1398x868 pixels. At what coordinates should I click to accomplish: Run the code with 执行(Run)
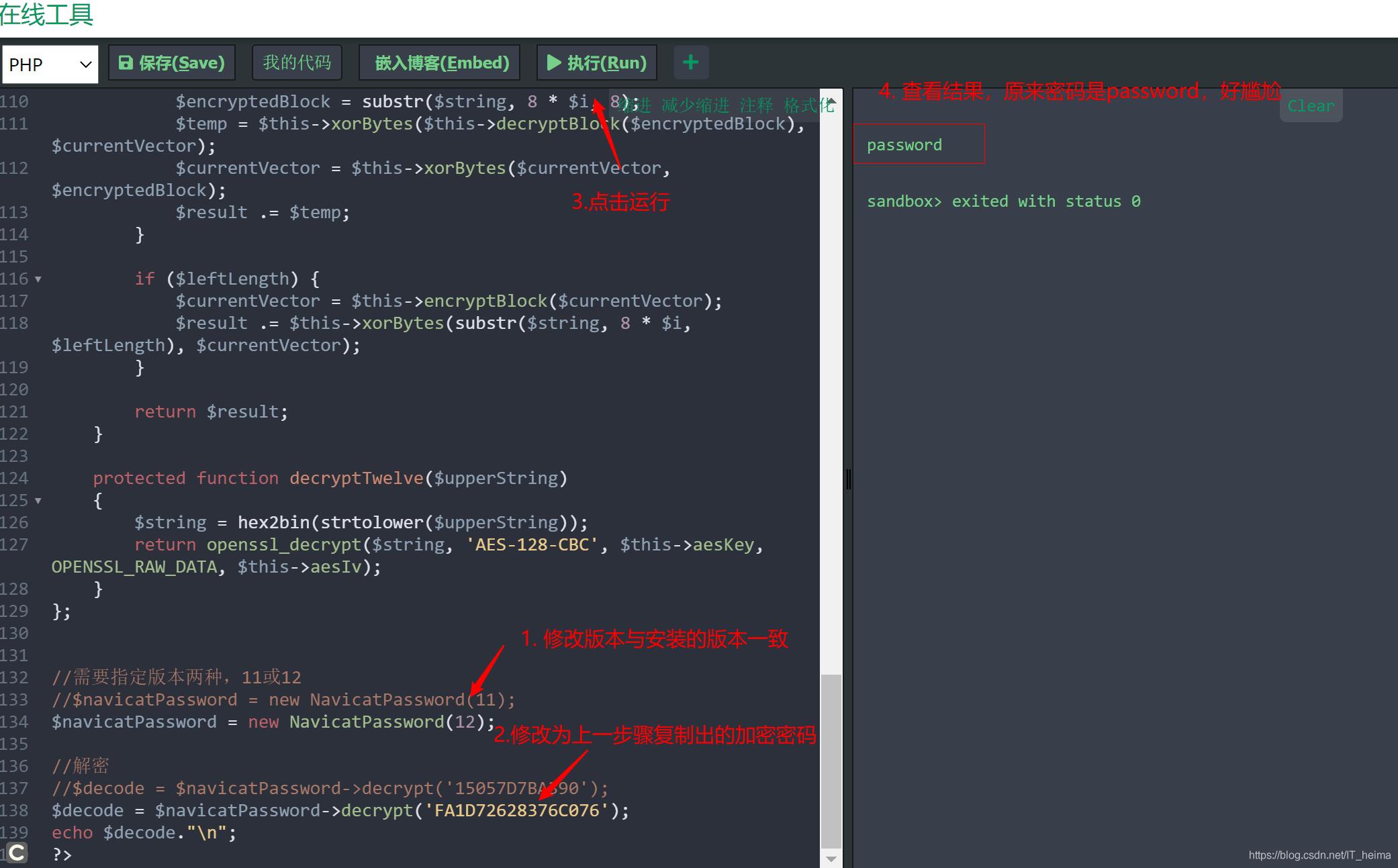[597, 63]
